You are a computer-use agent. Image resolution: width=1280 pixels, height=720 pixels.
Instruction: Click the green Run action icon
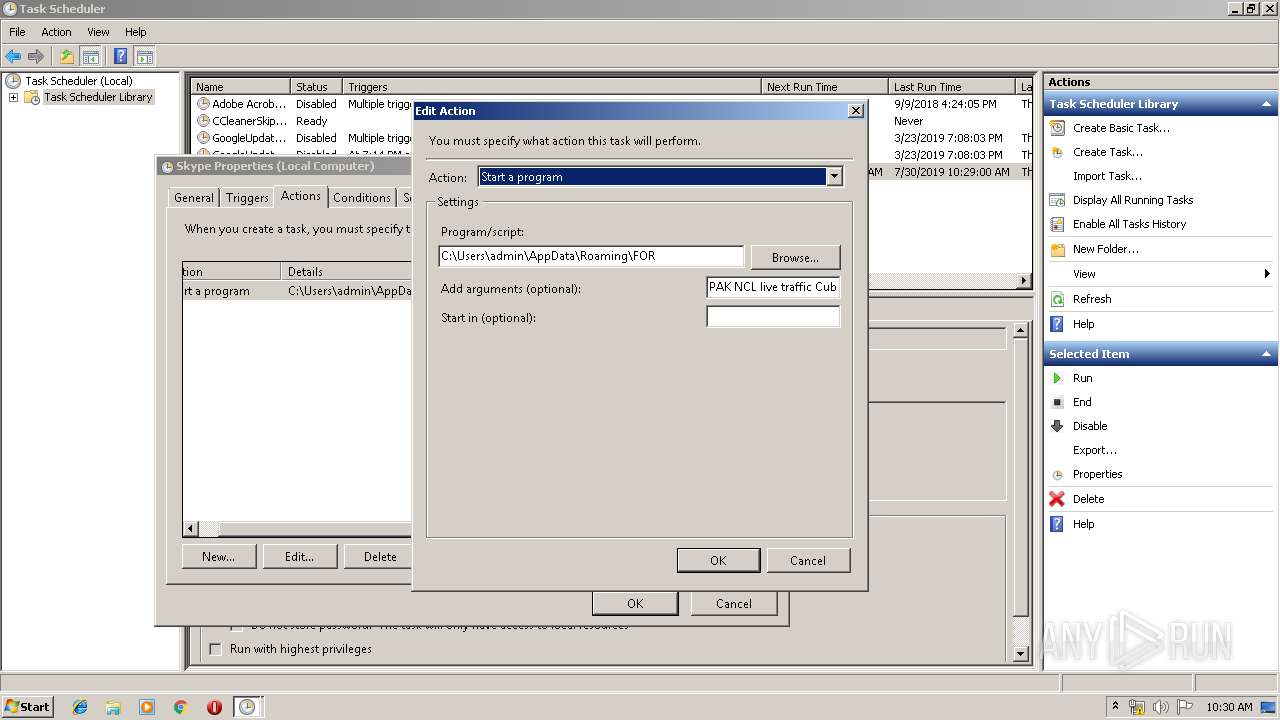pos(1057,378)
